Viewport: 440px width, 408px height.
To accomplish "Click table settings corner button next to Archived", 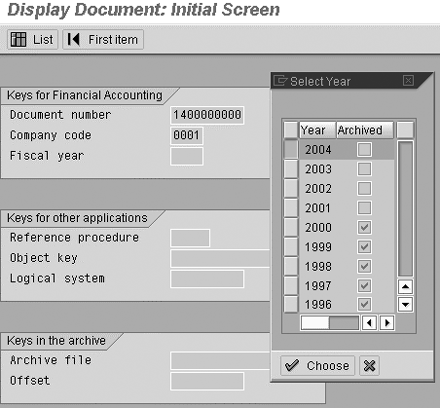I will click(x=405, y=130).
